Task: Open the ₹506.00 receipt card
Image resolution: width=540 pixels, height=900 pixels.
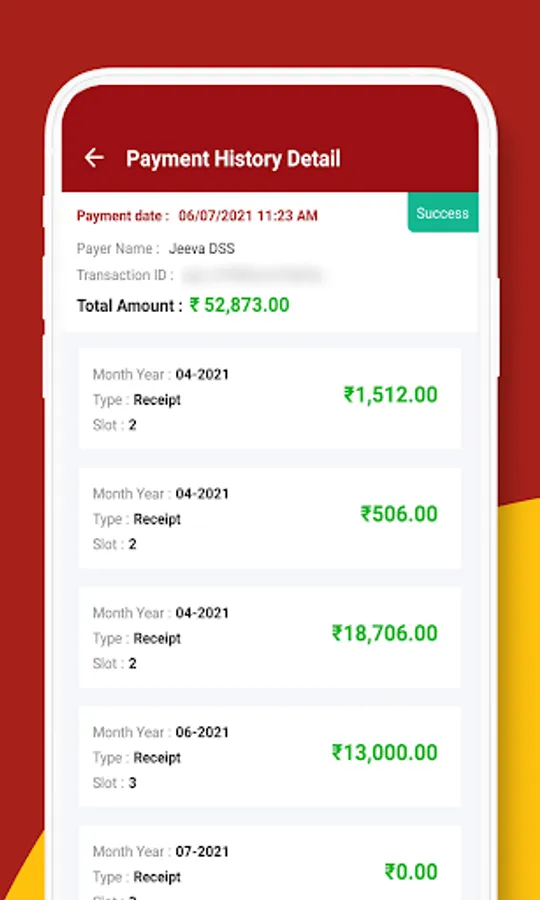Action: [x=270, y=518]
